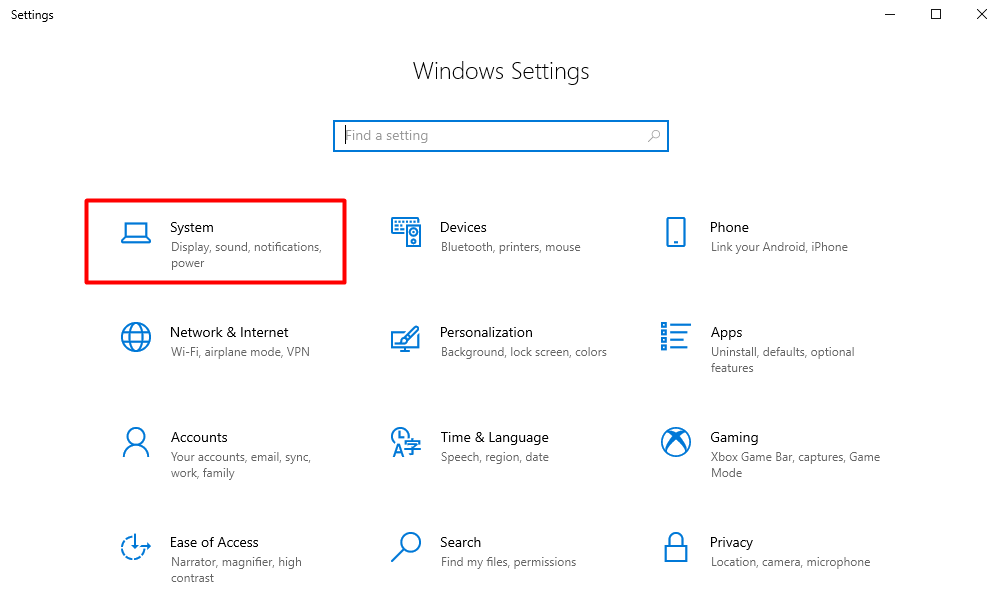Click the Personalization paintbrush icon
999x615 pixels.
(405, 338)
